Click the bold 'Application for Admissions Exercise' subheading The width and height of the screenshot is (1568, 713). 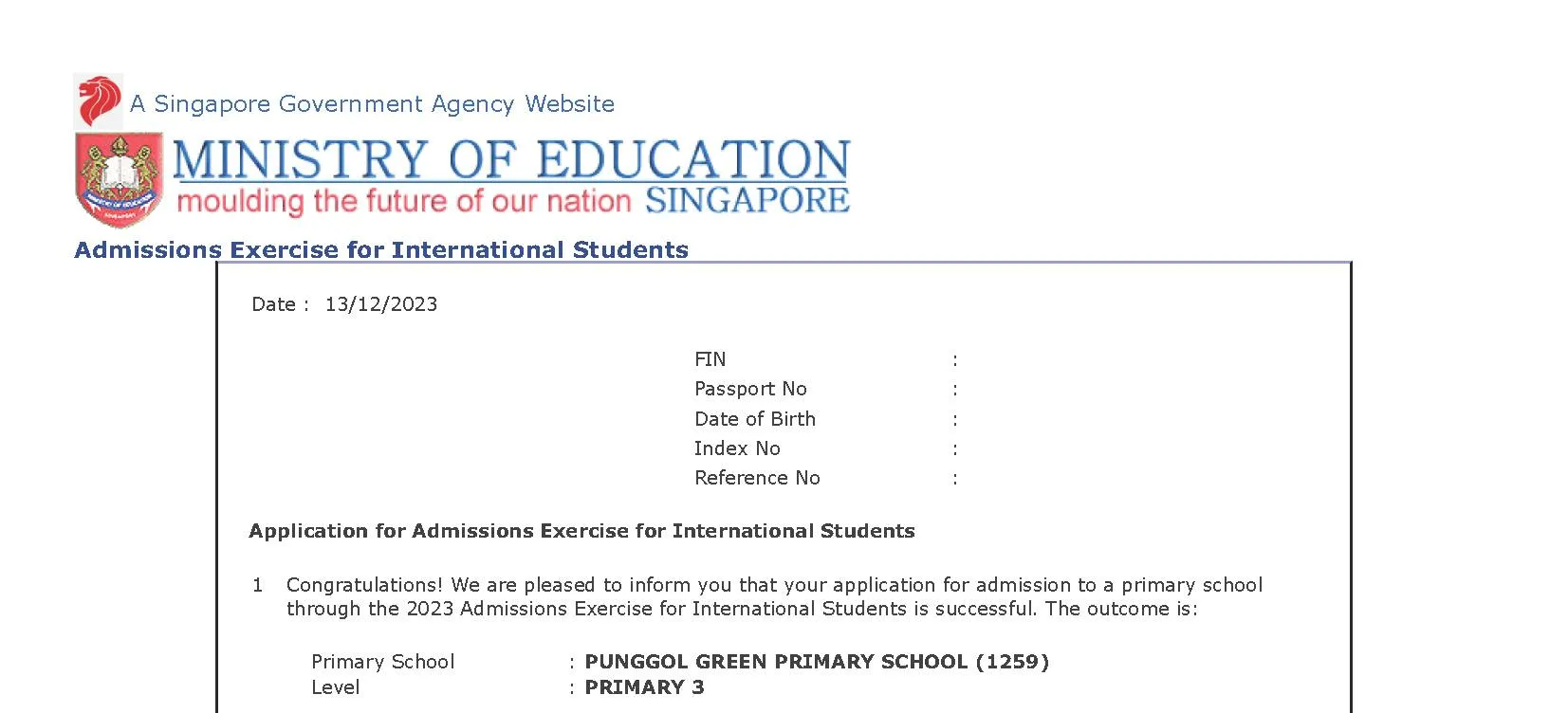[581, 531]
